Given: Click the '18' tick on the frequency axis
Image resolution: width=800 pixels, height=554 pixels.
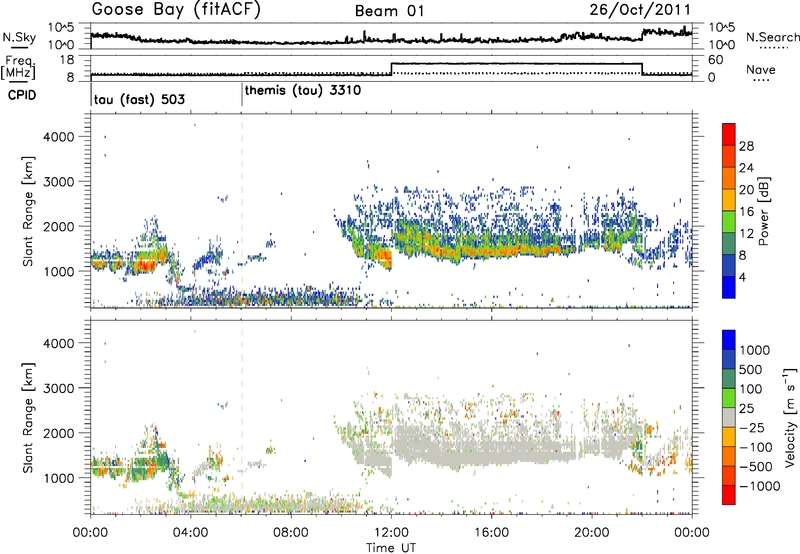Looking at the screenshot, I should click(x=67, y=60).
